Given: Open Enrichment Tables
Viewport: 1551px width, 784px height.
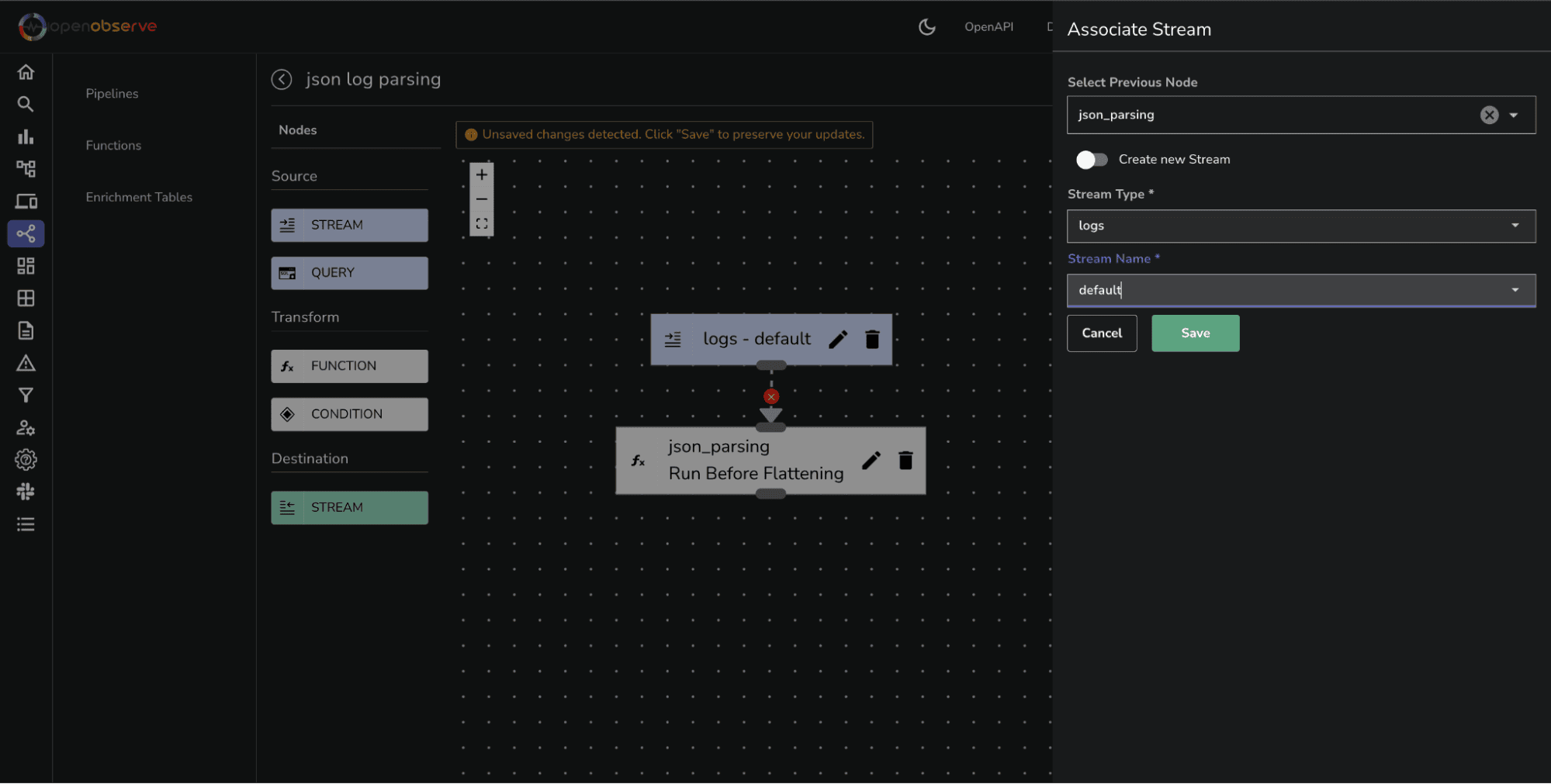Looking at the screenshot, I should click(139, 197).
